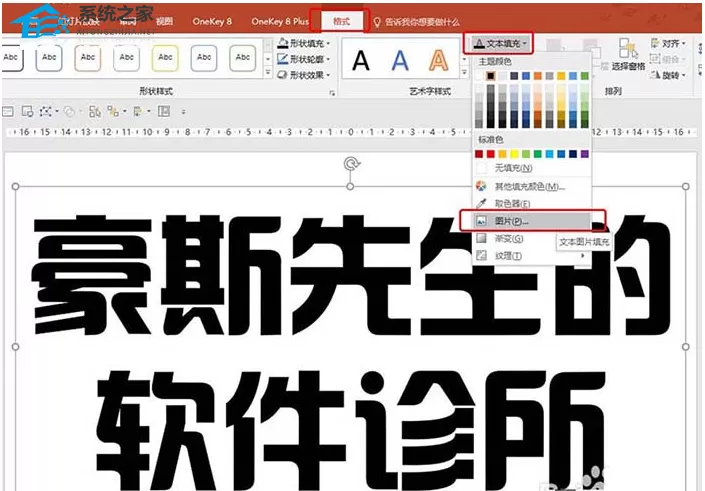
Task: Apply the black A WordArt style
Action: coord(361,61)
